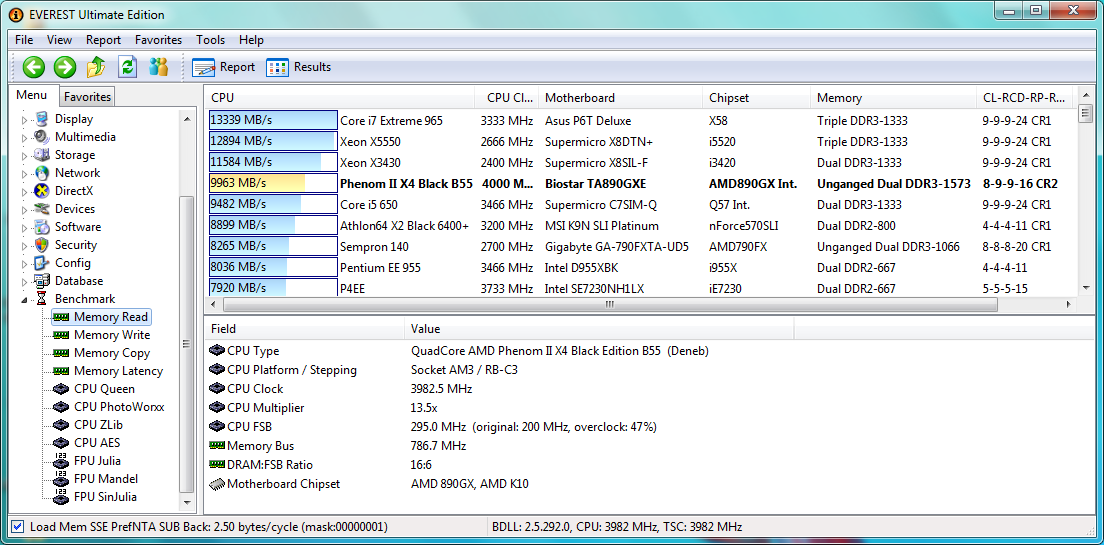Collapse the Benchmark tree node
This screenshot has width=1104, height=545.
25,299
